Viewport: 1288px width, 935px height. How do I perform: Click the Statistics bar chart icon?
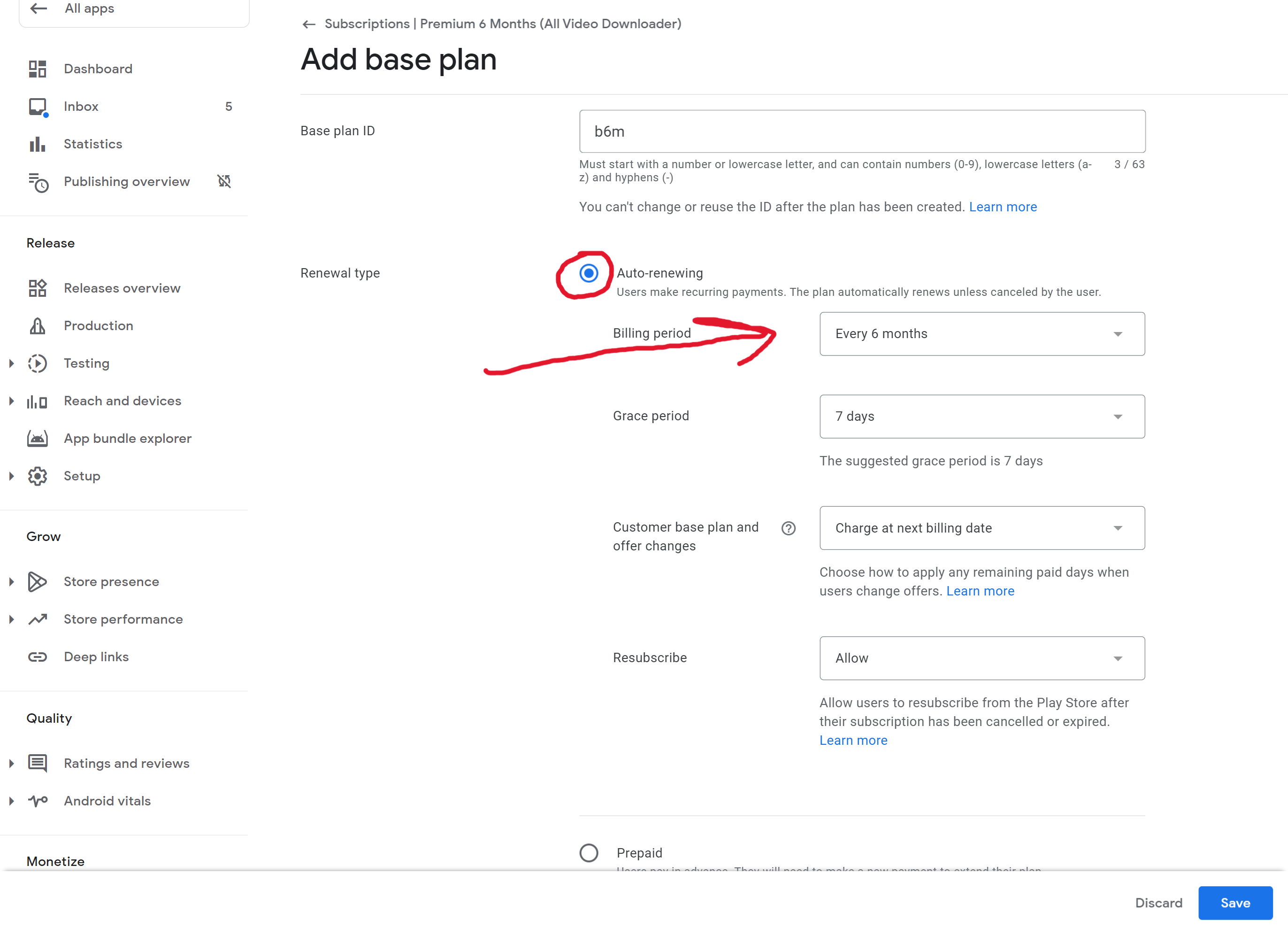click(x=38, y=144)
